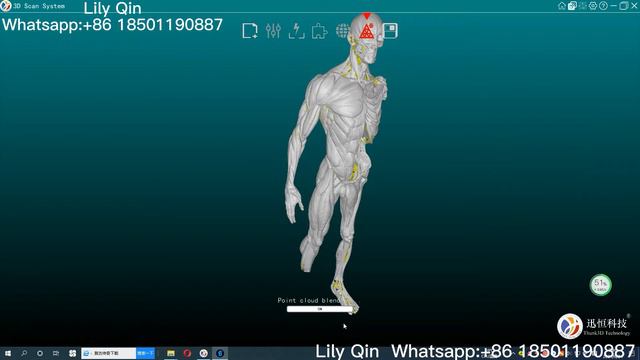Click the globe mesh icon
The image size is (640, 360).
[343, 31]
